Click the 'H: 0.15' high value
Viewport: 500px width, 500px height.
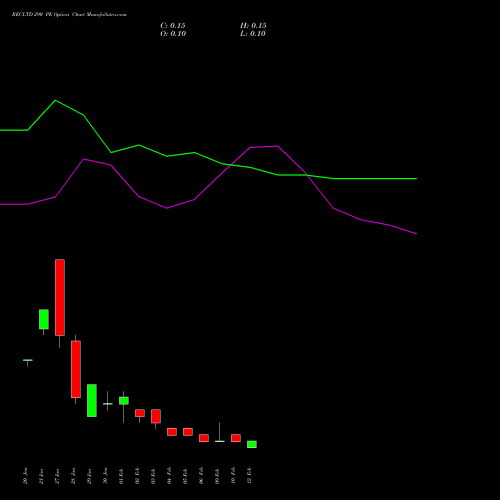[x=253, y=26]
